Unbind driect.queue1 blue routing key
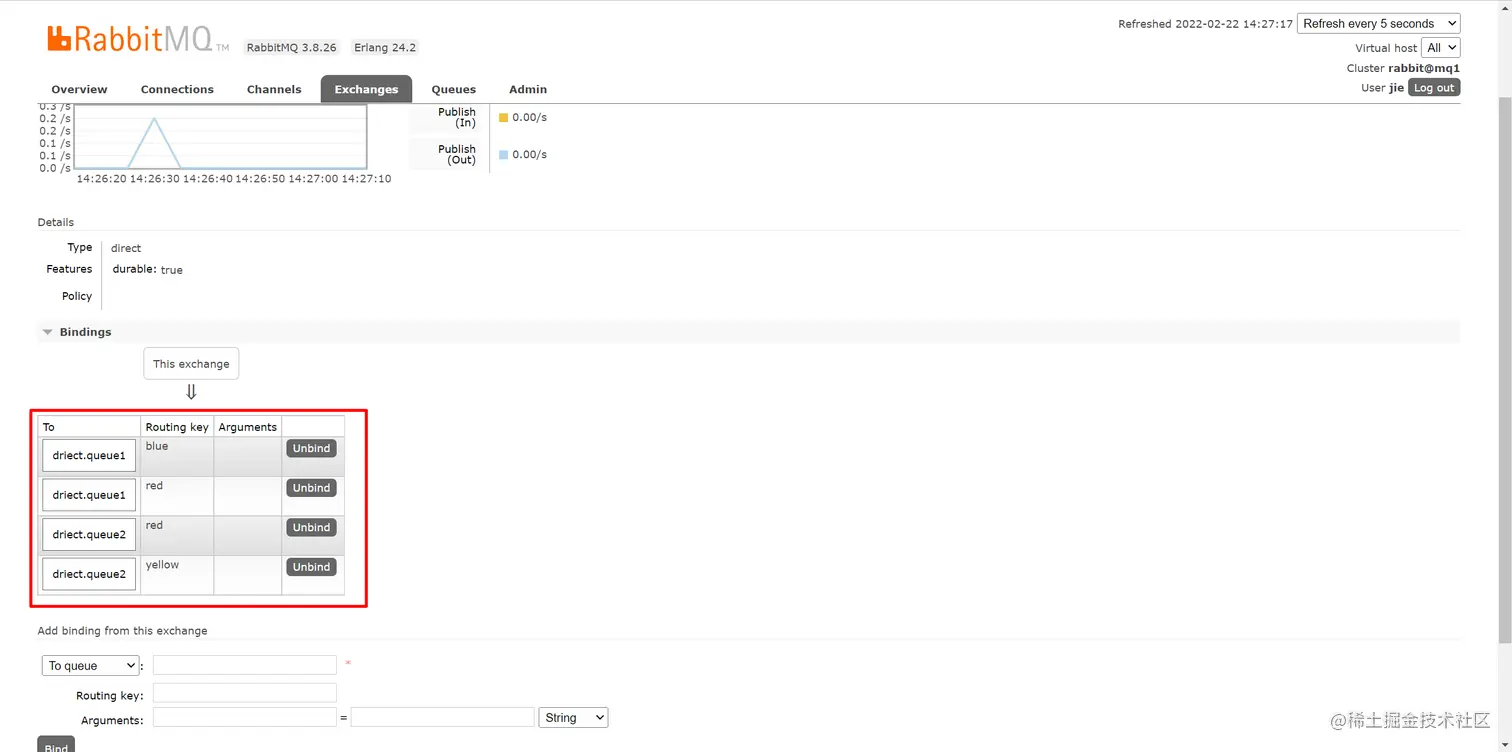Image resolution: width=1512 pixels, height=752 pixels. [311, 448]
